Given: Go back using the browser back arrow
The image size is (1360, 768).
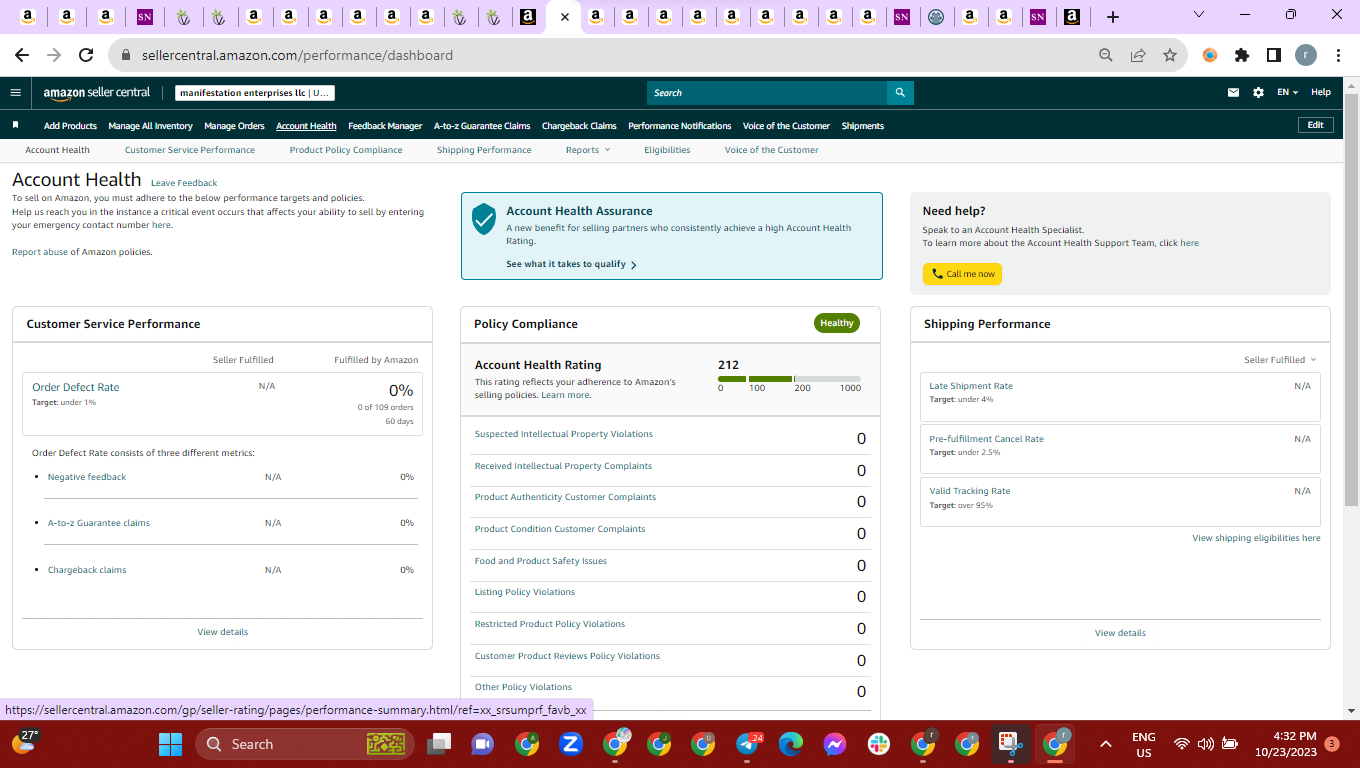Looking at the screenshot, I should coord(22,55).
